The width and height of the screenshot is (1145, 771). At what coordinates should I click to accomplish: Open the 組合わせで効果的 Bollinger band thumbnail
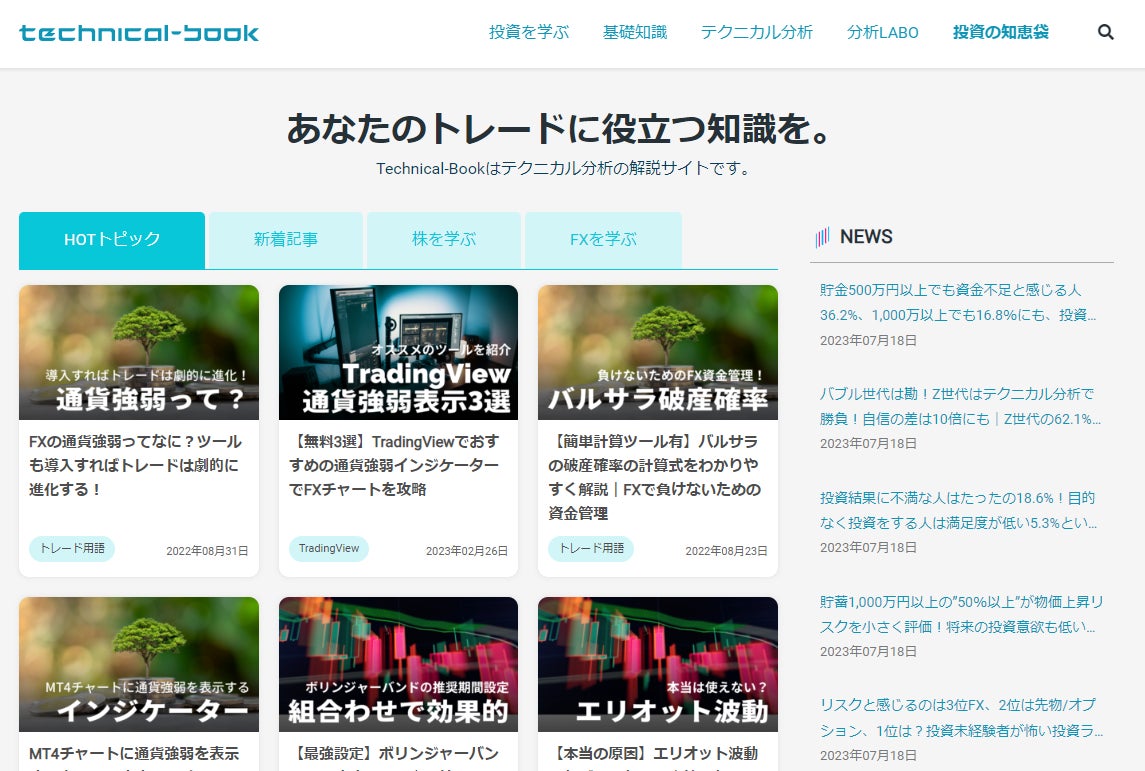pyautogui.click(x=398, y=664)
